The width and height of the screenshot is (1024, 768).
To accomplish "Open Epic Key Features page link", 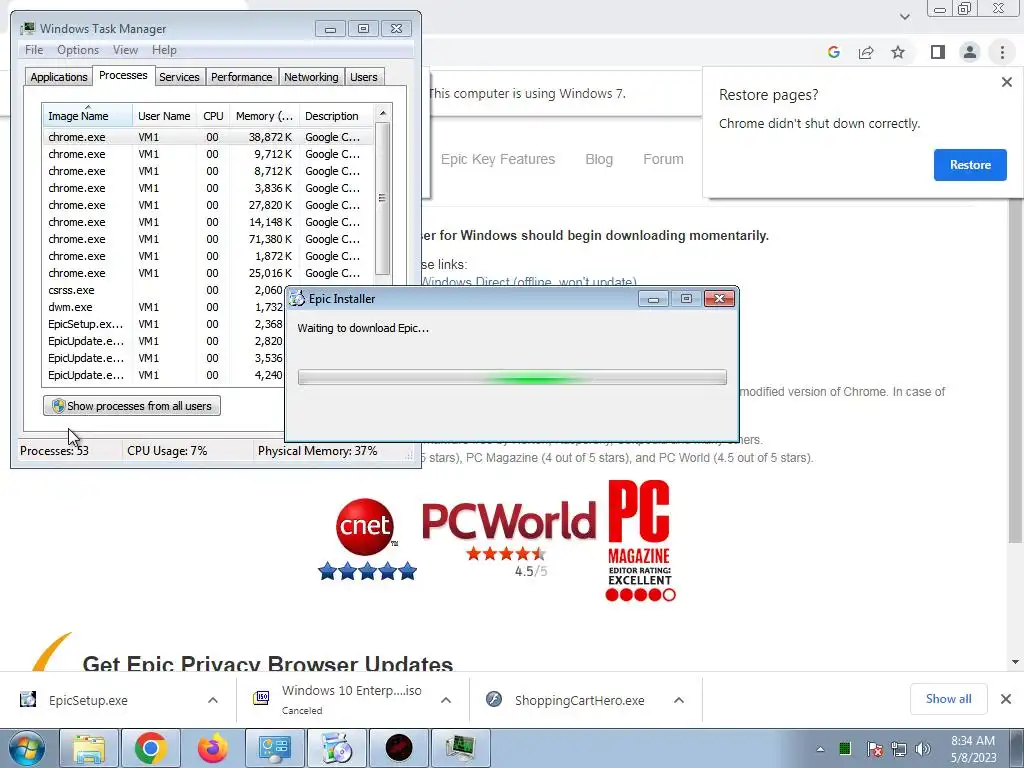I will point(498,159).
